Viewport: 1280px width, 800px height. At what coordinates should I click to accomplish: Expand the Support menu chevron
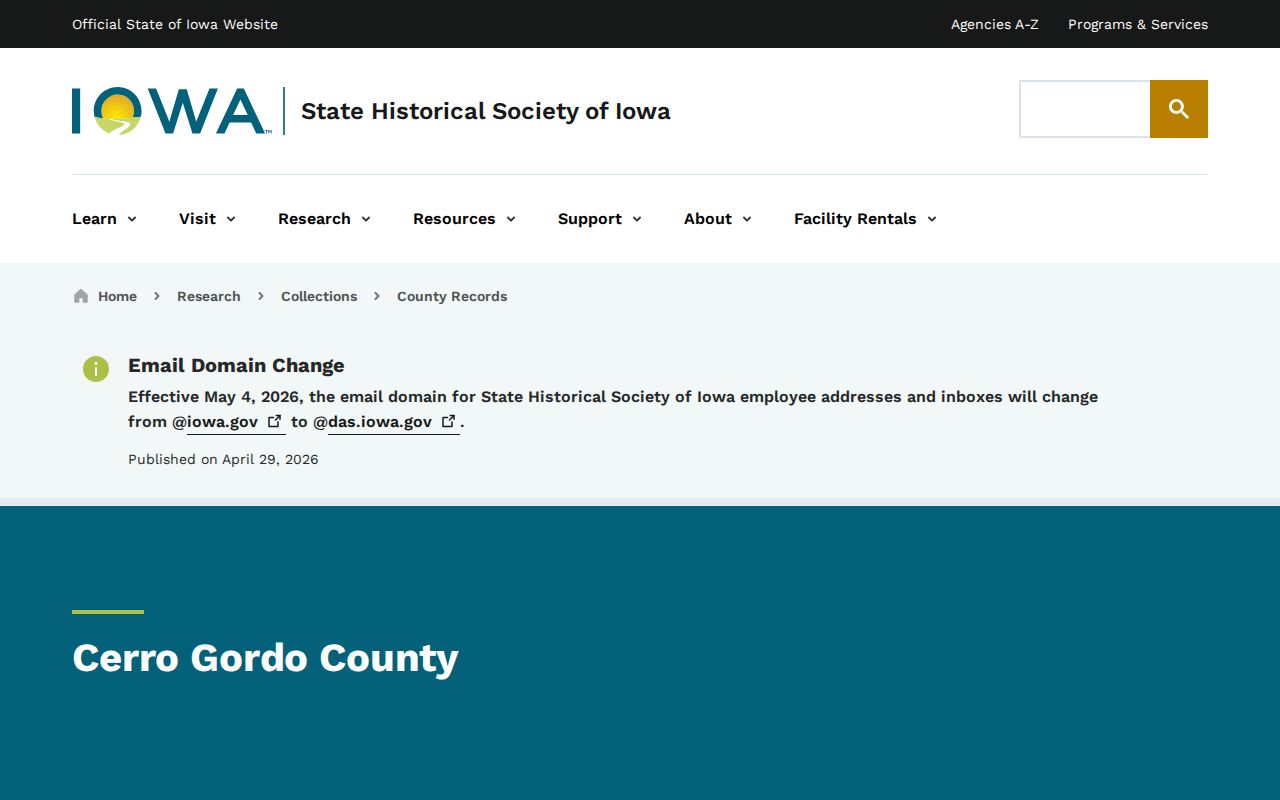[637, 219]
